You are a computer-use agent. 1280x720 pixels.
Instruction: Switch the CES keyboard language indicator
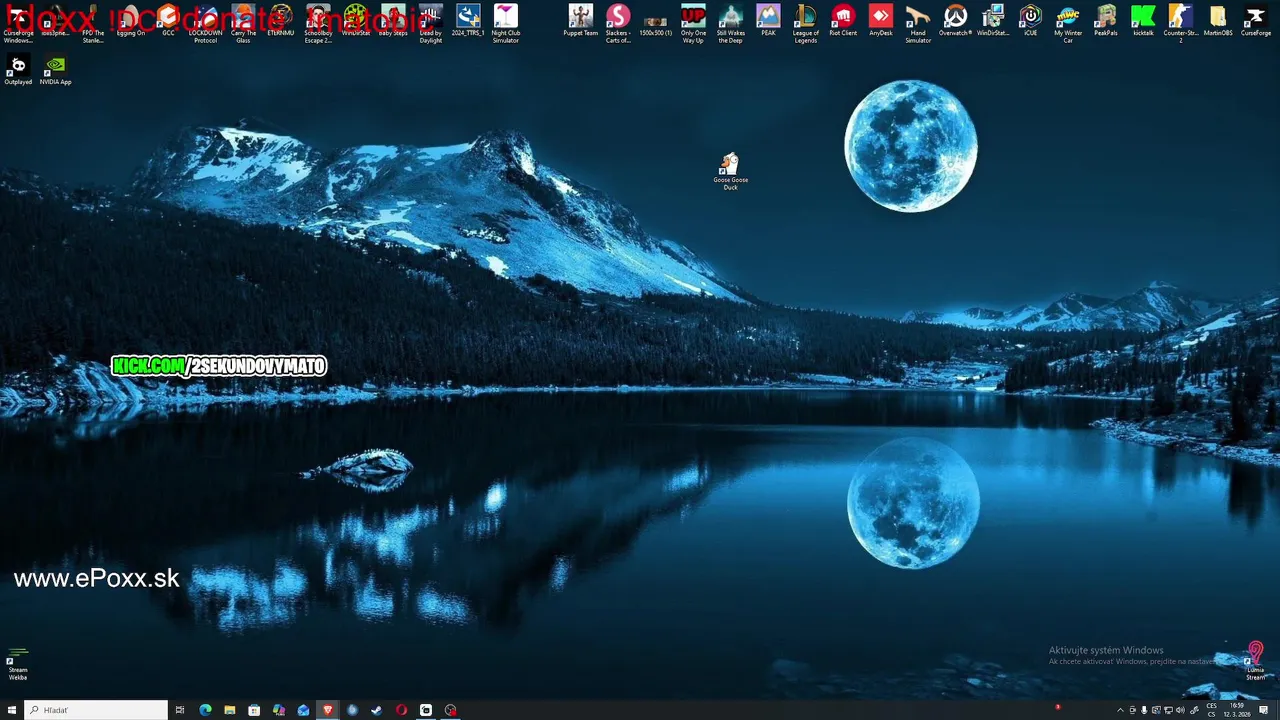[x=1212, y=710]
